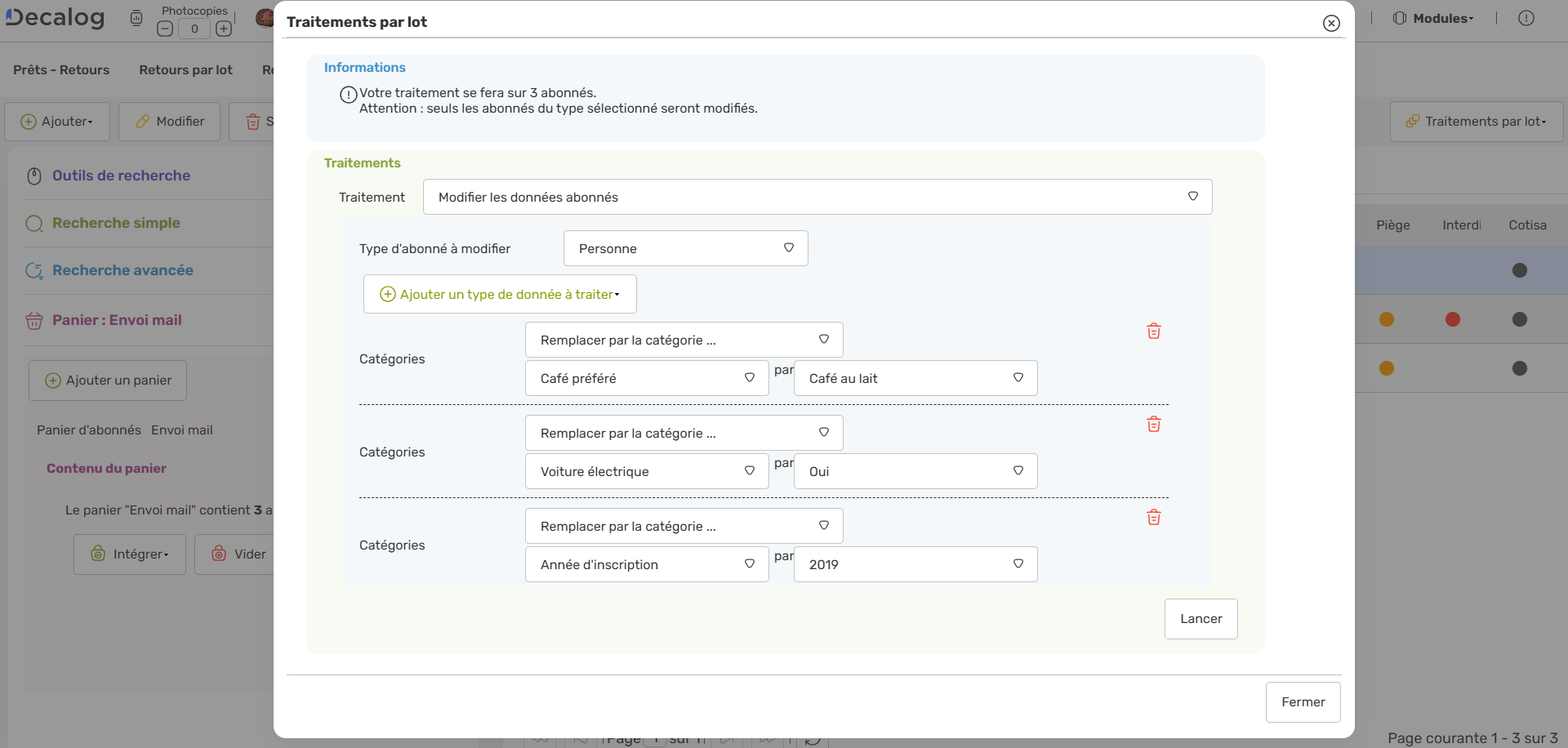Image resolution: width=1568 pixels, height=748 pixels.
Task: Open the Prêts - Retours tab
Action: (x=61, y=70)
